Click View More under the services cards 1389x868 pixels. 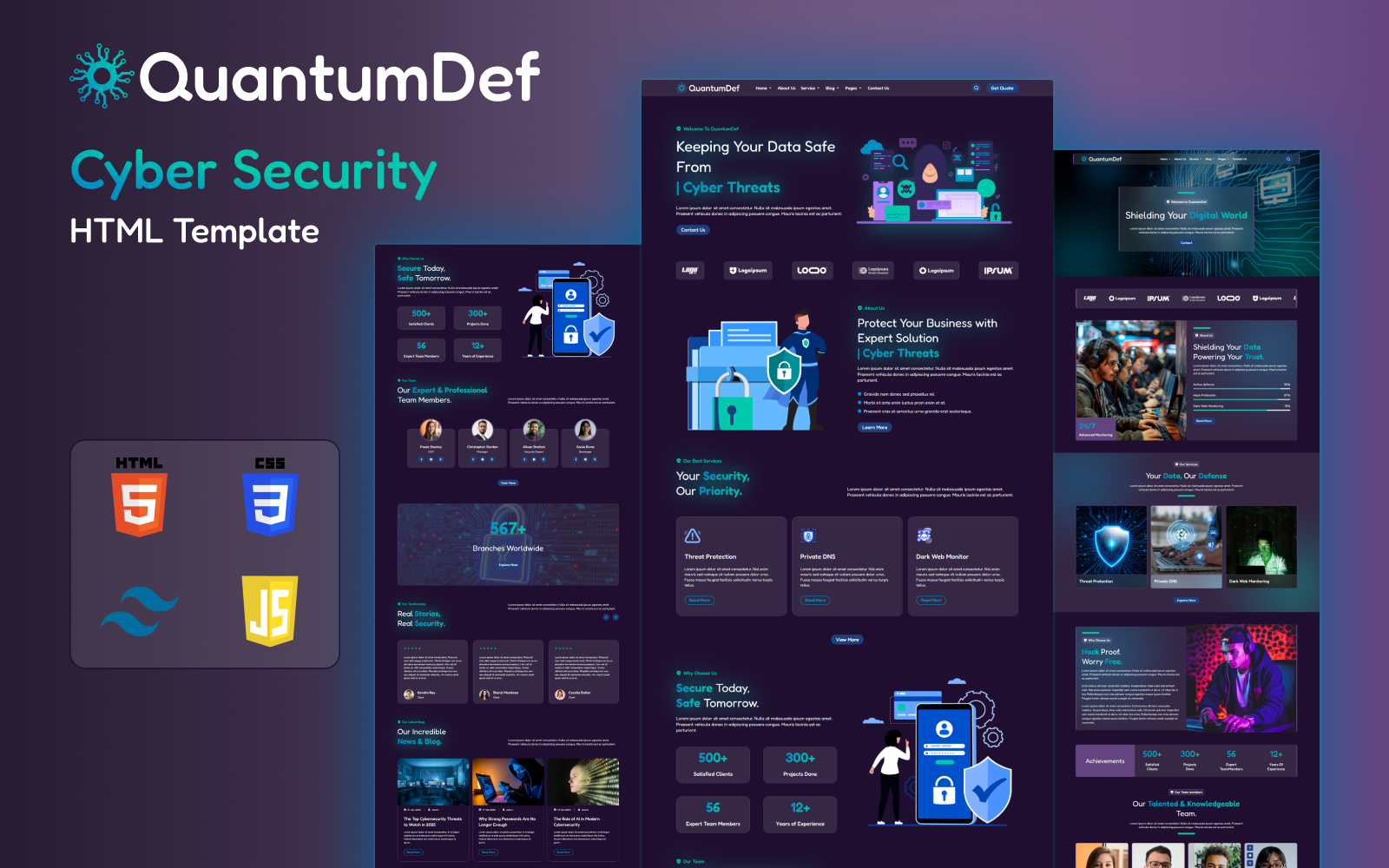click(x=847, y=640)
